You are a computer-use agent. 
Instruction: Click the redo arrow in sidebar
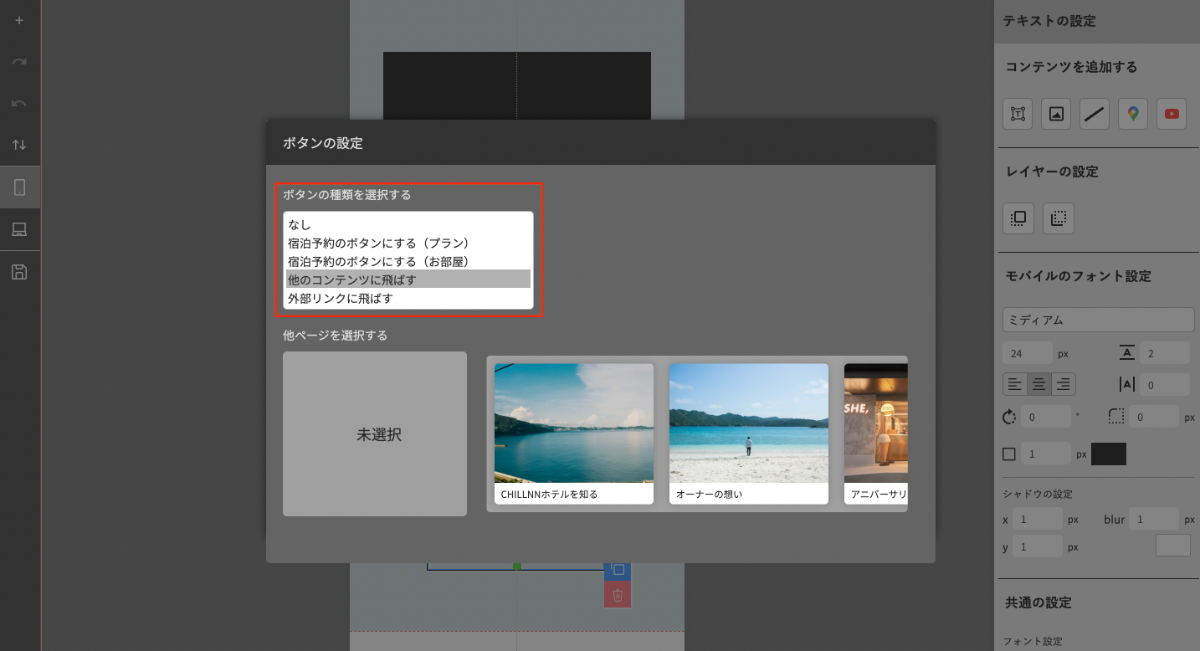19,60
